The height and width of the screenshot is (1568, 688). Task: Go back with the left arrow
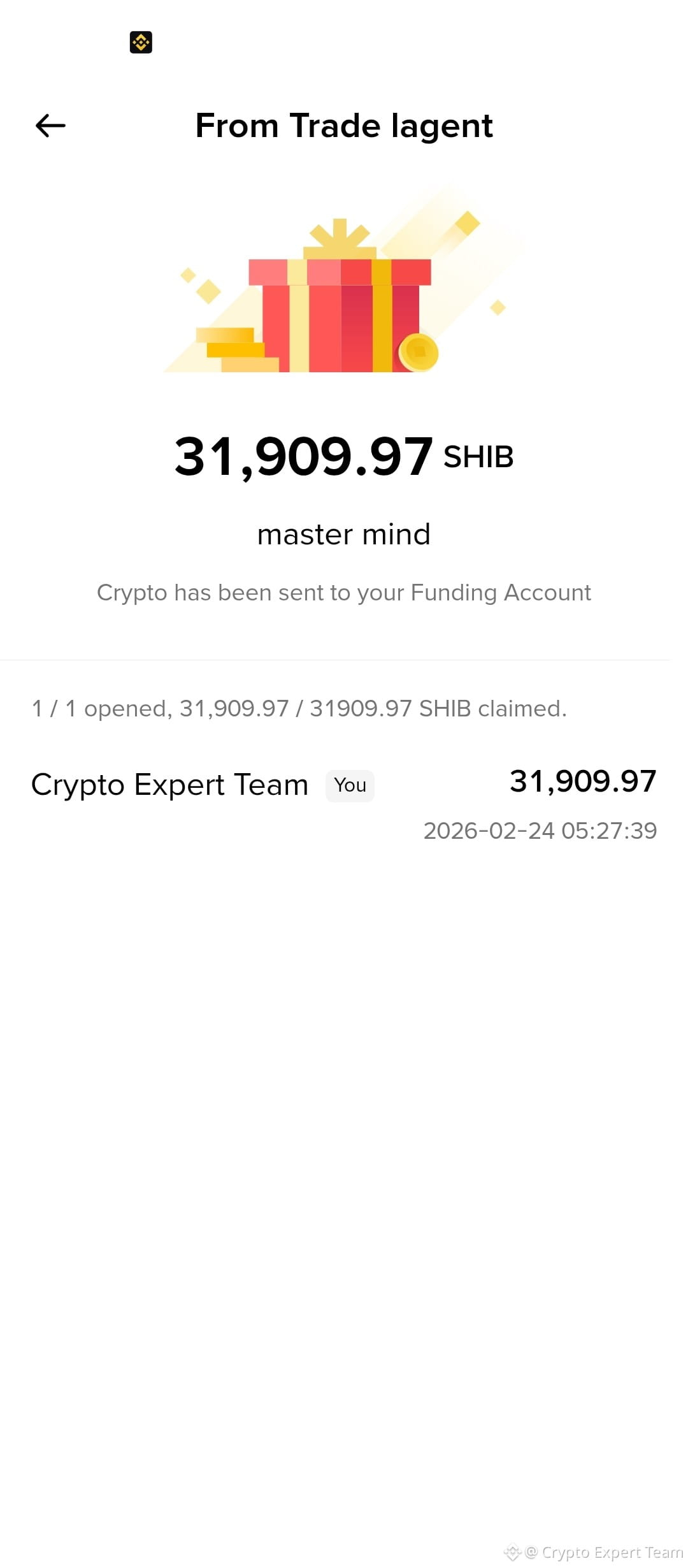tap(50, 126)
